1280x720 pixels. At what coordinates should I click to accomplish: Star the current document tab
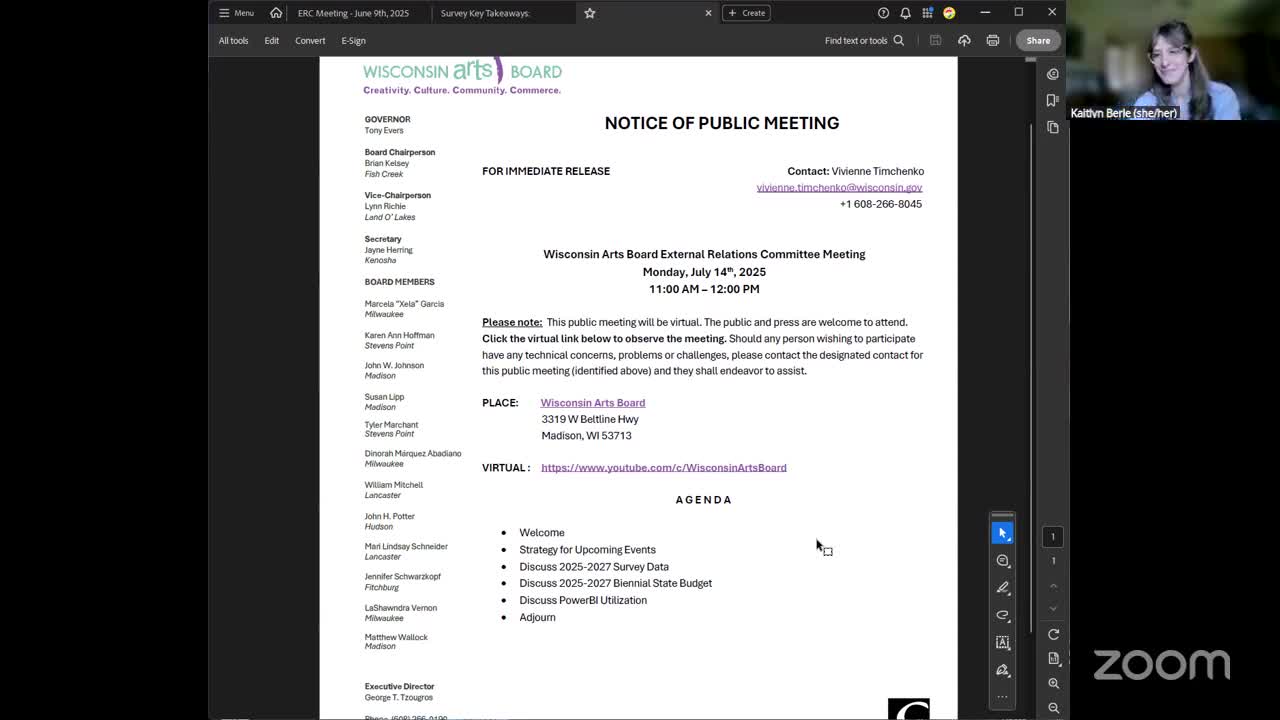click(x=589, y=13)
